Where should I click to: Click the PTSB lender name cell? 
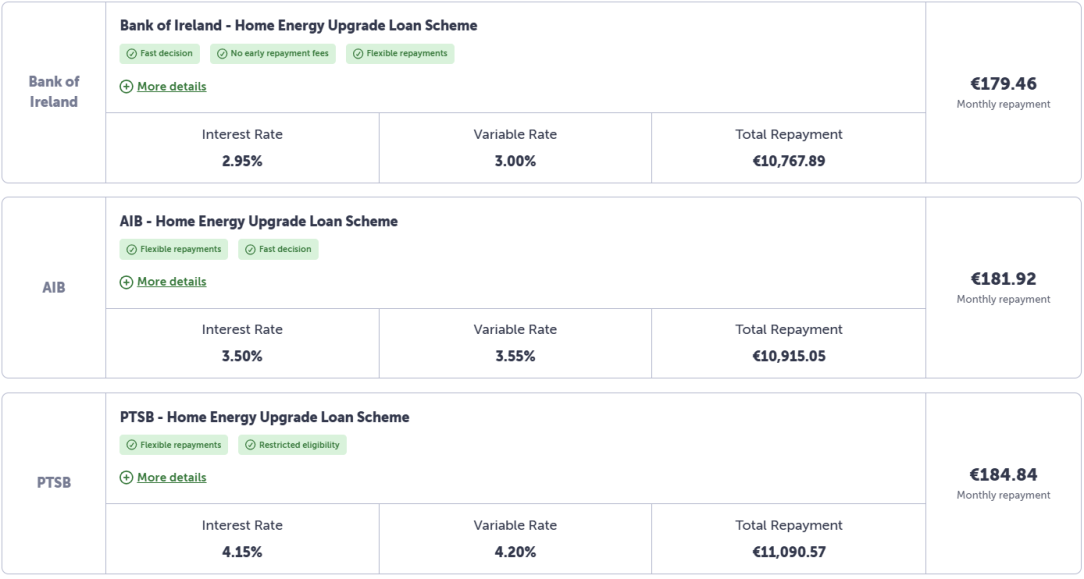(54, 484)
